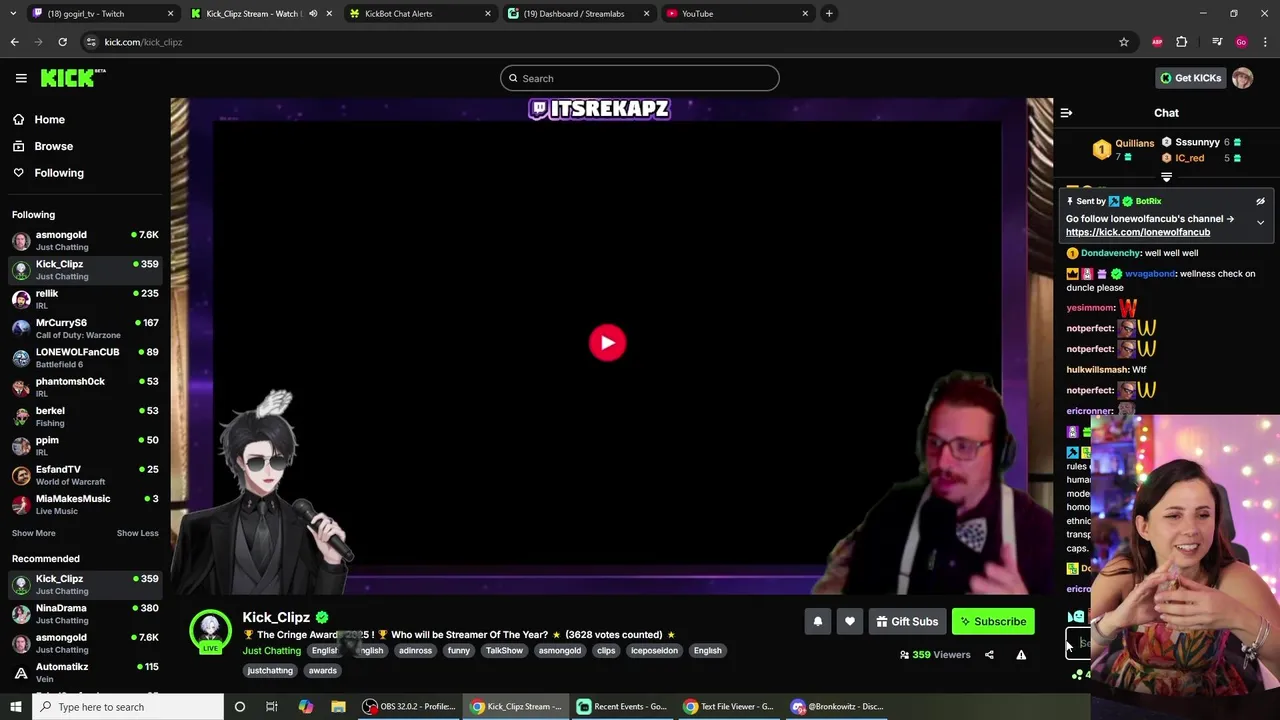Viewport: 1280px width, 720px height.
Task: Open a new browser tab
Action: [x=829, y=14]
